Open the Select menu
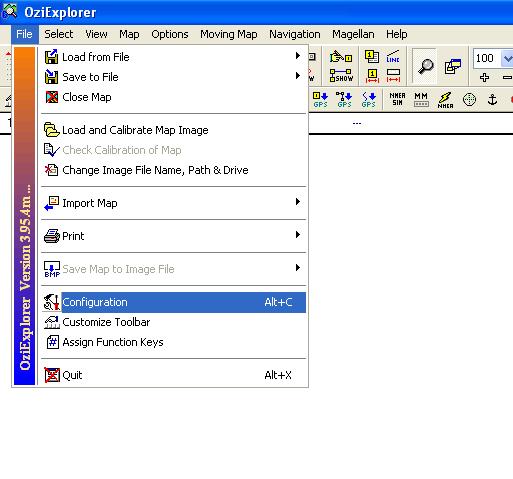Screen dimensions: 513x479 pyautogui.click(x=59, y=34)
